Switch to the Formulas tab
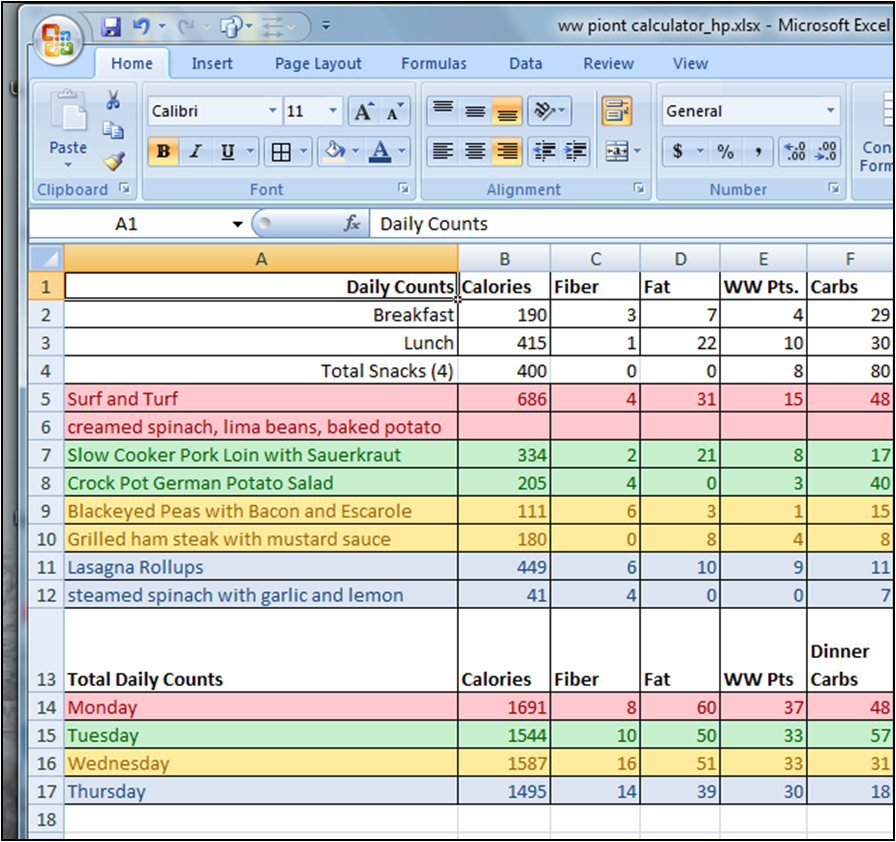 [434, 63]
